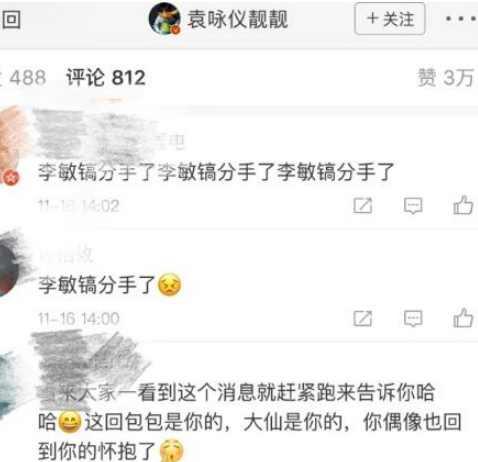The height and width of the screenshot is (462, 478).
Task: Reply to the 14:00 comment via bubble icon
Action: tap(413, 319)
